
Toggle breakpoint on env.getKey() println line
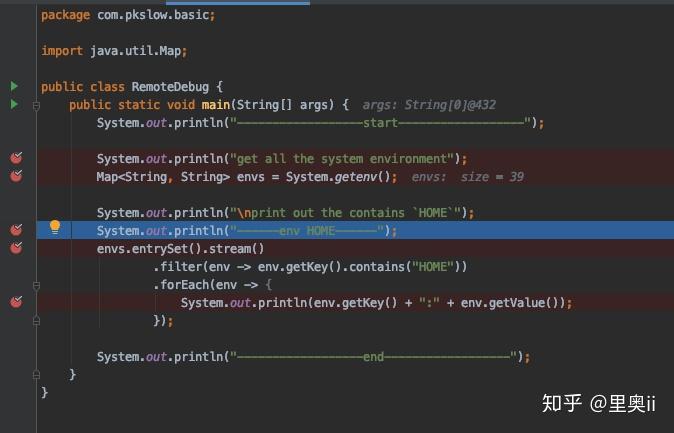(x=16, y=302)
